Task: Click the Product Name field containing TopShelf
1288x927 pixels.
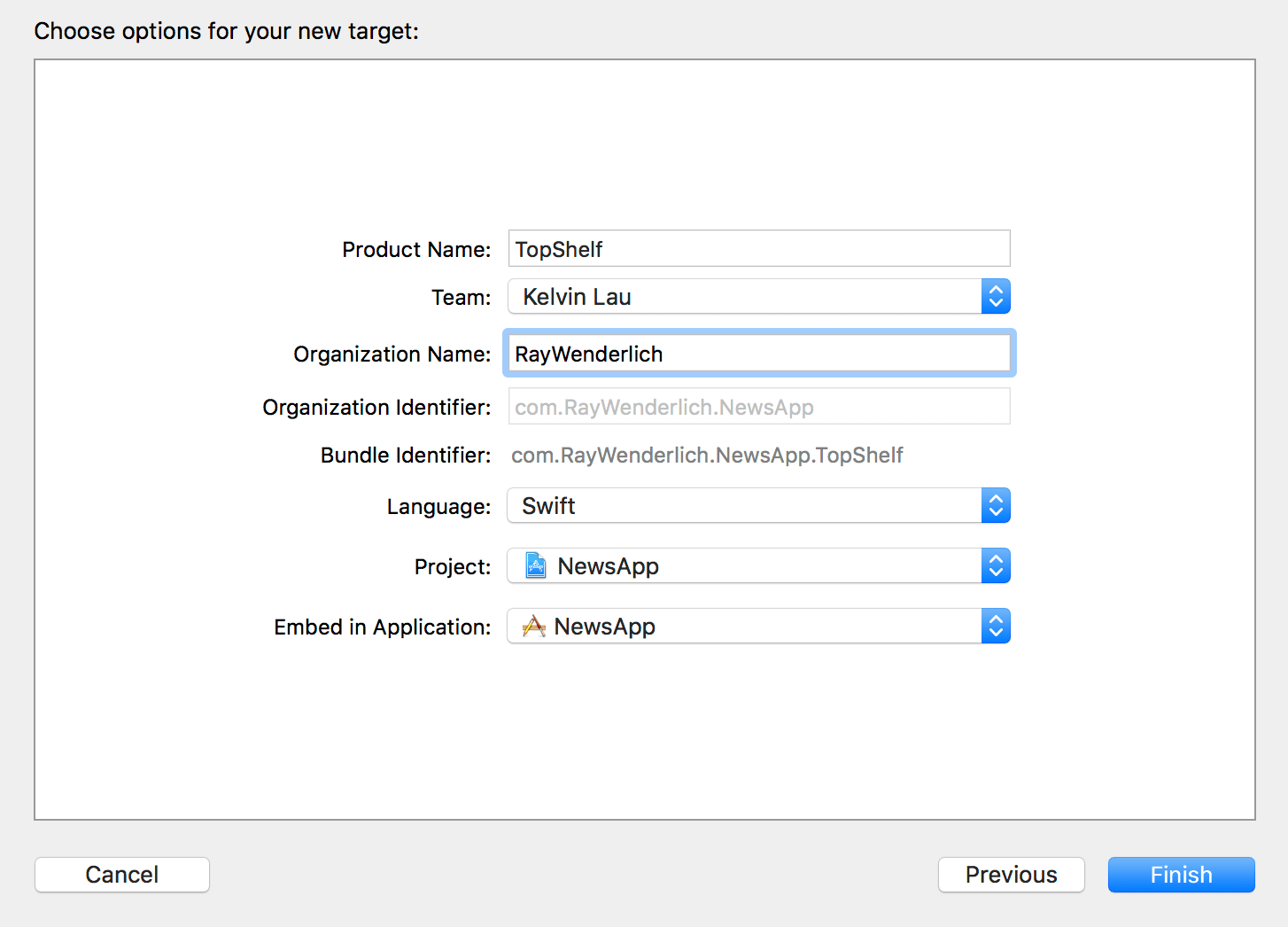Action: coord(758,248)
